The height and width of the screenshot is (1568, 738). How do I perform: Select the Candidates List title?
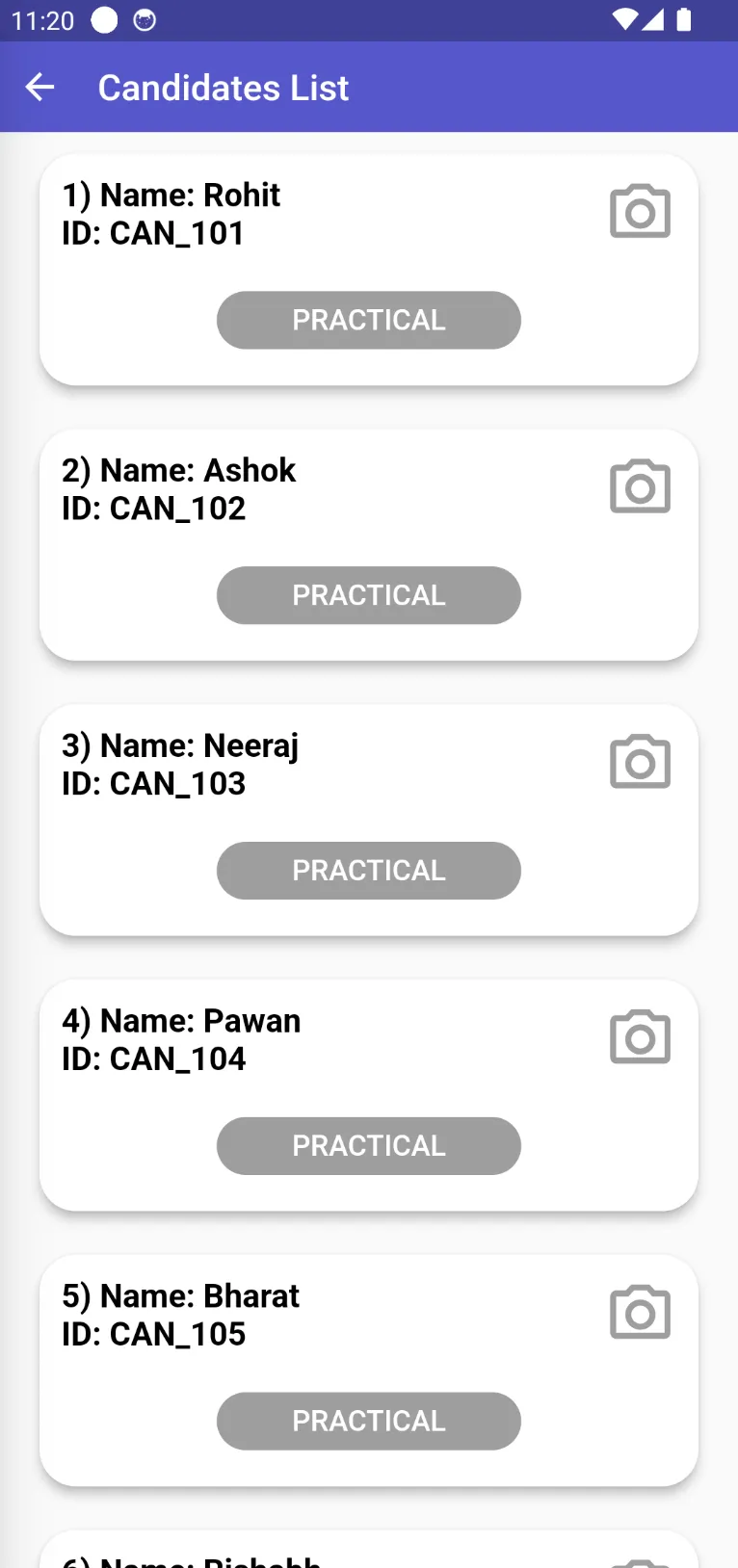pos(223,88)
